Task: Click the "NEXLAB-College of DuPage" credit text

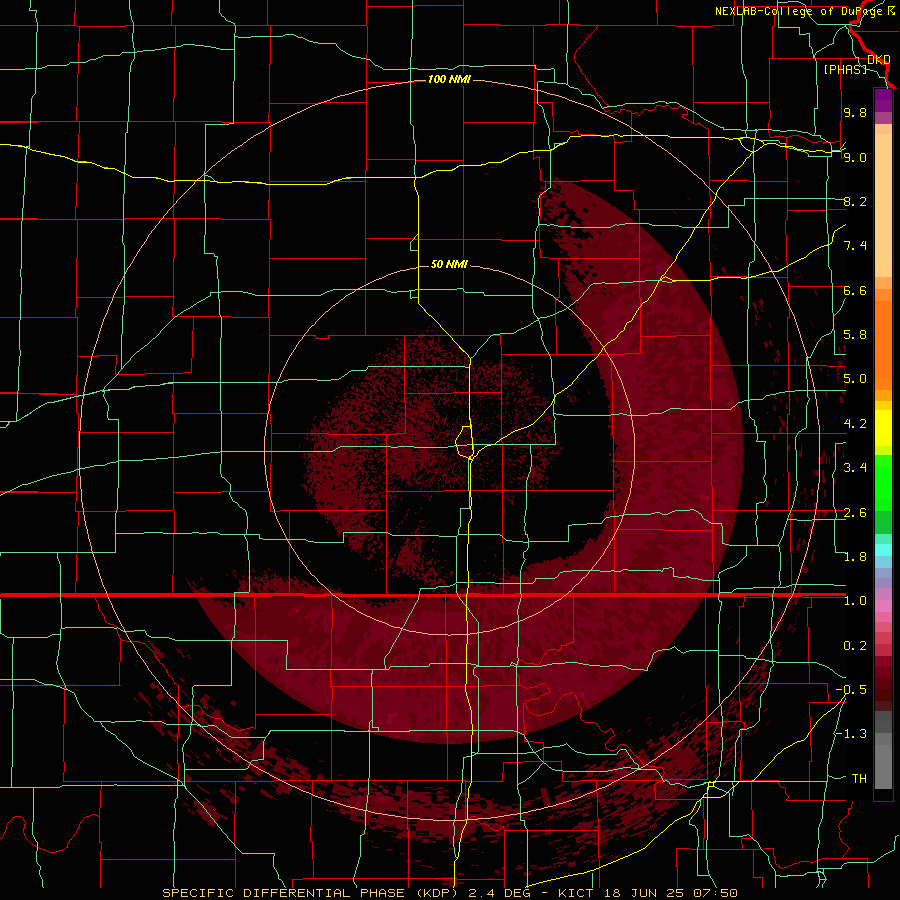Action: 799,11
